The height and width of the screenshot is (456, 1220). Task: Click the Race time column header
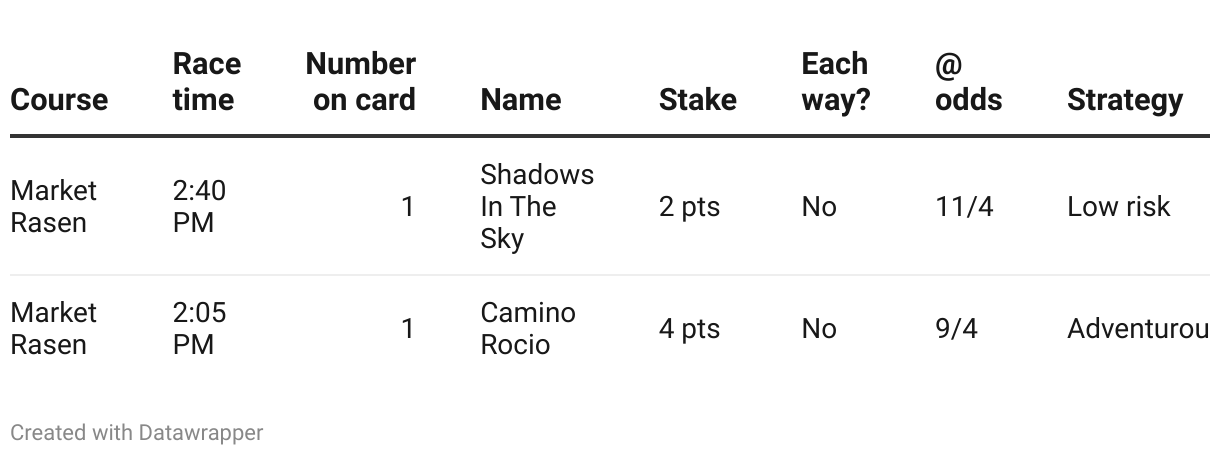coord(206,82)
